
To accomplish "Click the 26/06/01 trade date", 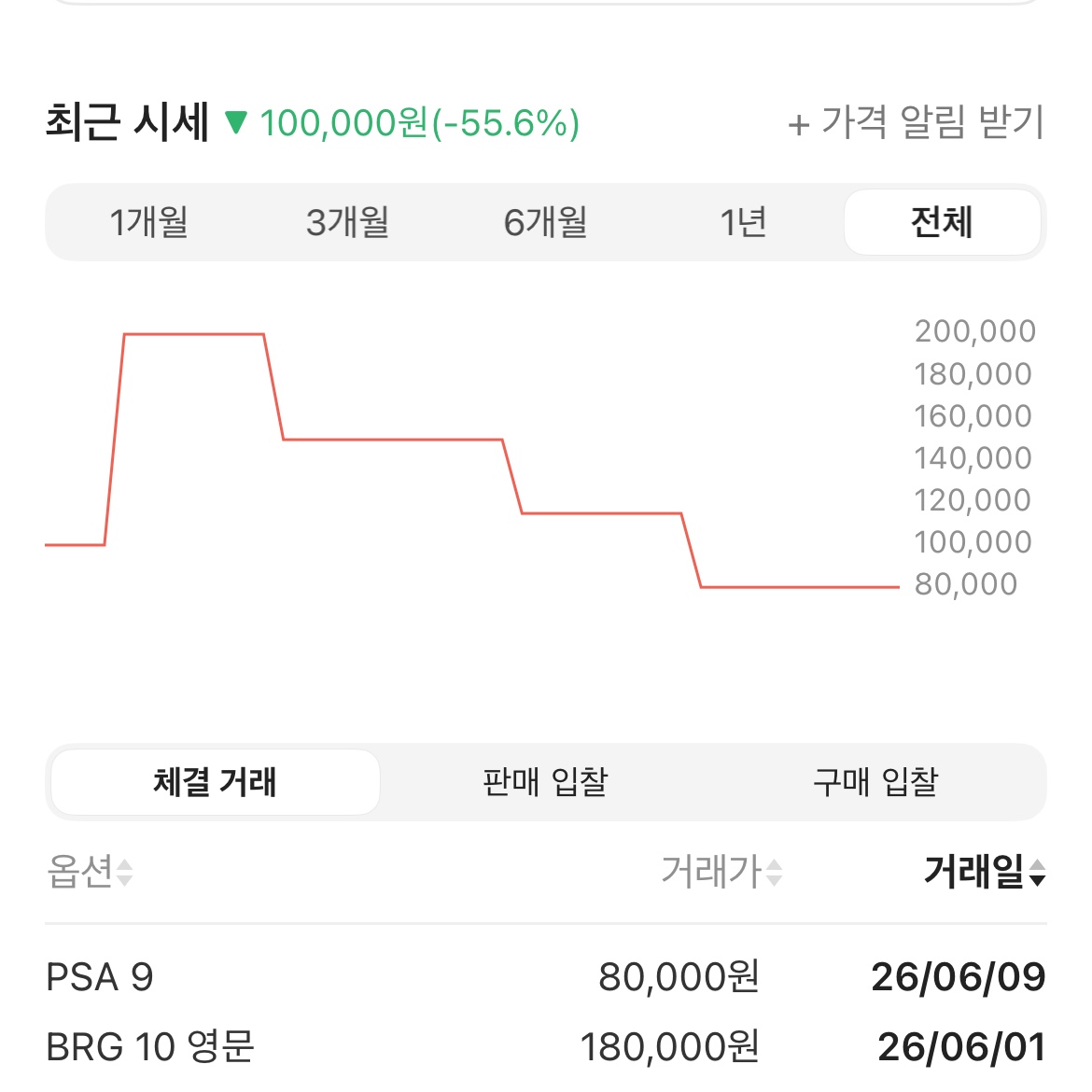I will point(961,1046).
